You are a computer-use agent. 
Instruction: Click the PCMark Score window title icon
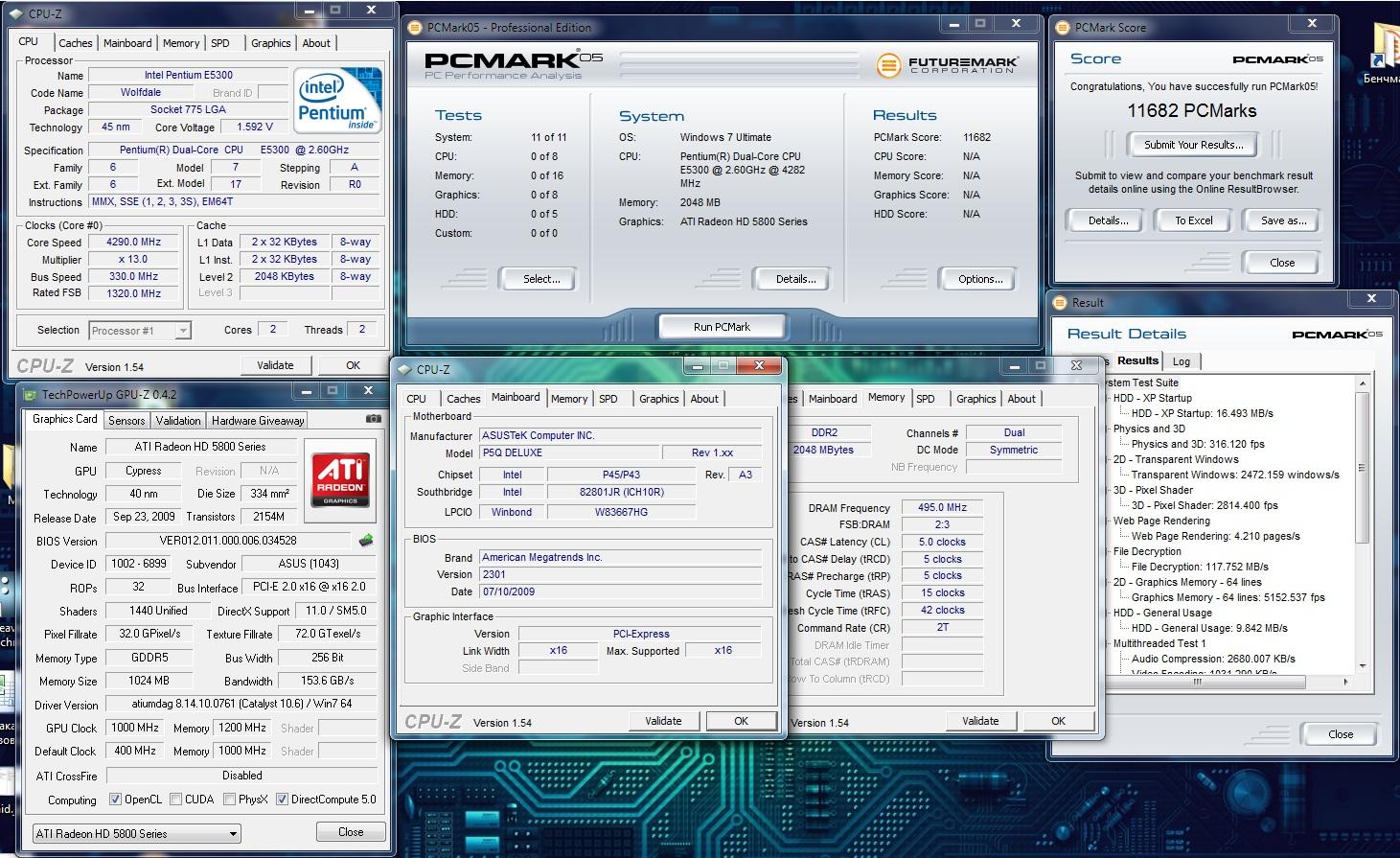(1063, 27)
